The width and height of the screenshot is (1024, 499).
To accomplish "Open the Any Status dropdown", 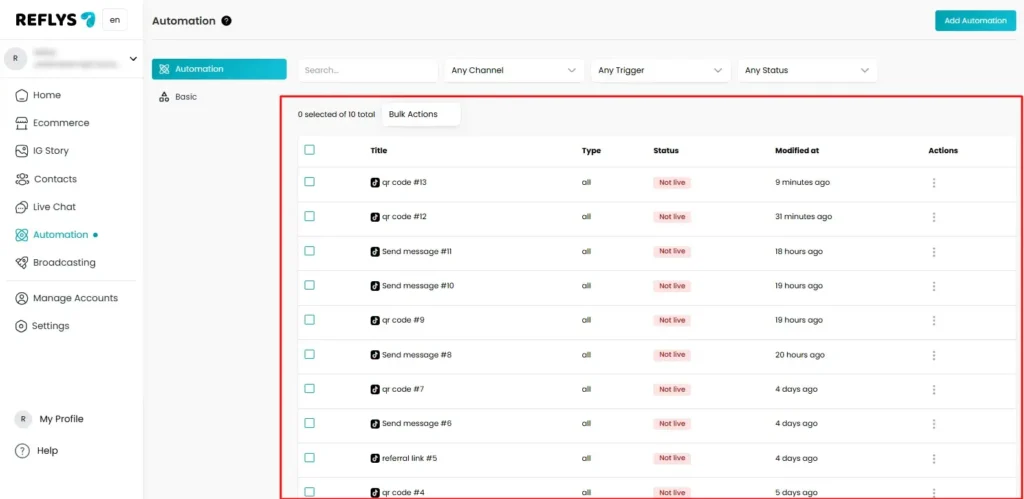I will (807, 71).
